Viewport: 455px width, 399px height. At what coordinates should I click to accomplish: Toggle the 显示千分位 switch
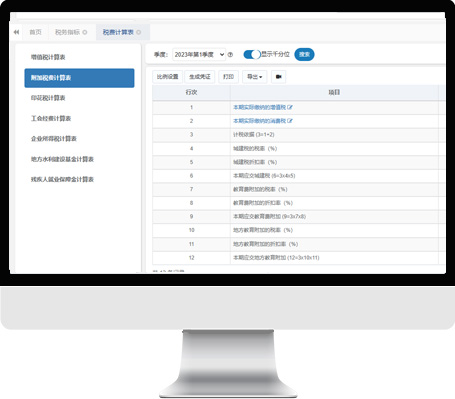252,54
